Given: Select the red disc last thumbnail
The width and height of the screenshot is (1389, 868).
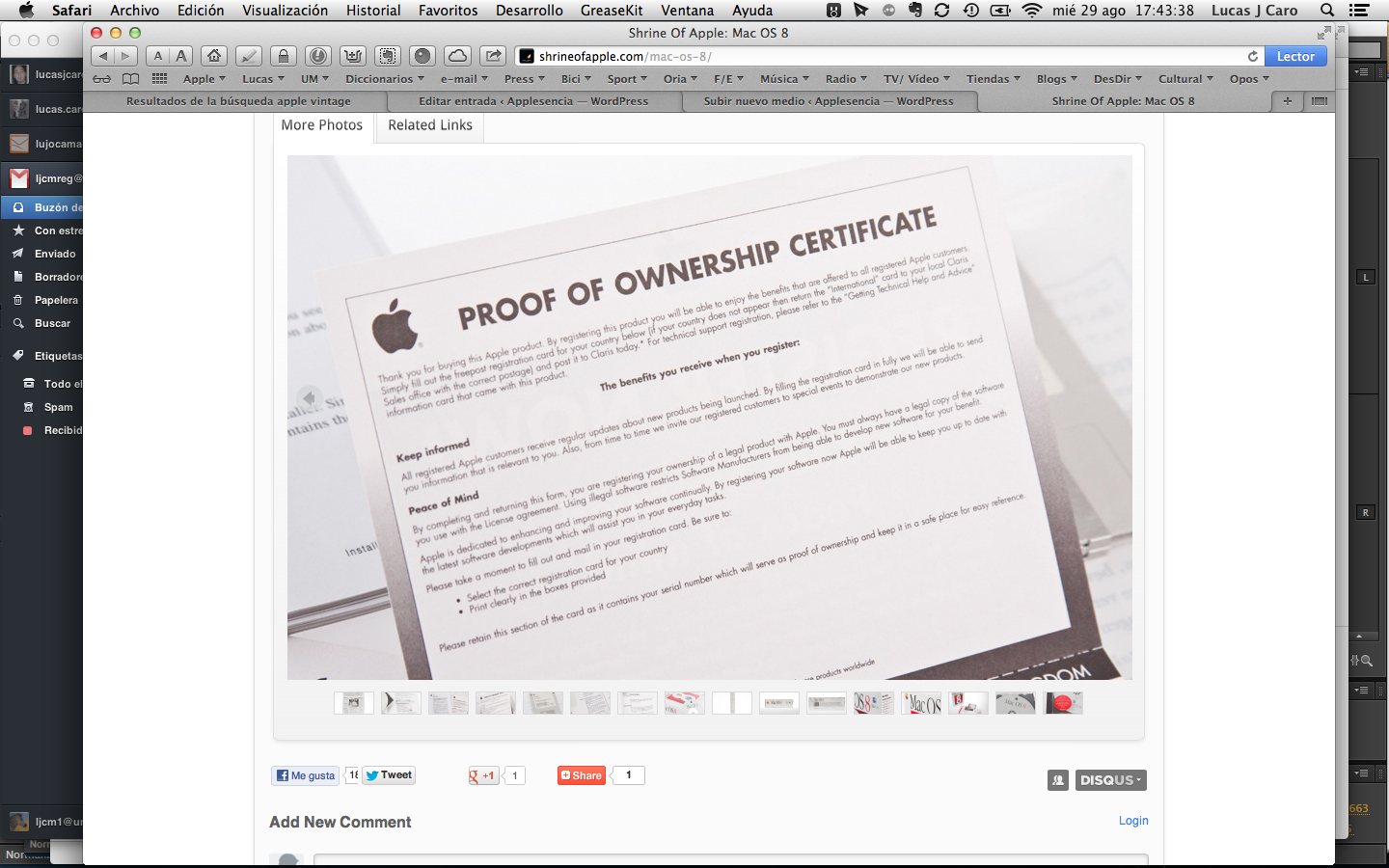Looking at the screenshot, I should [x=1062, y=703].
